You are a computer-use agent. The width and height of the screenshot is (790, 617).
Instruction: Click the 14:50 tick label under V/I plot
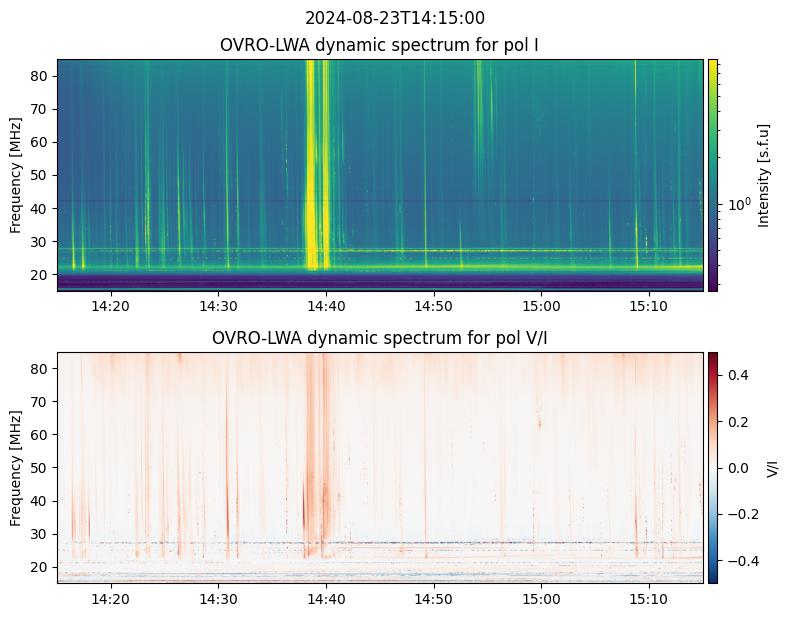click(433, 599)
